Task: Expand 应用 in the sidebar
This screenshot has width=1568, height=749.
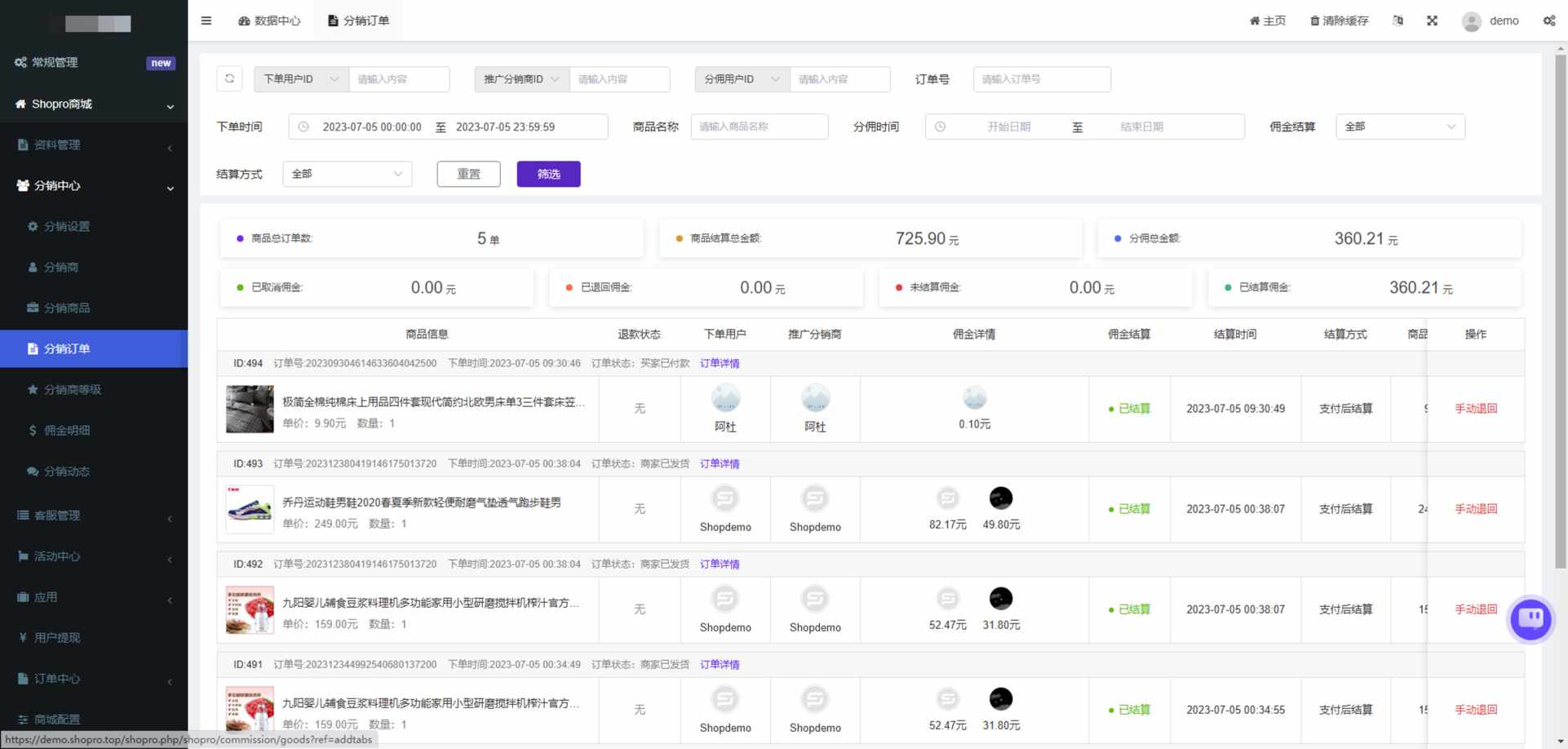Action: click(x=94, y=596)
